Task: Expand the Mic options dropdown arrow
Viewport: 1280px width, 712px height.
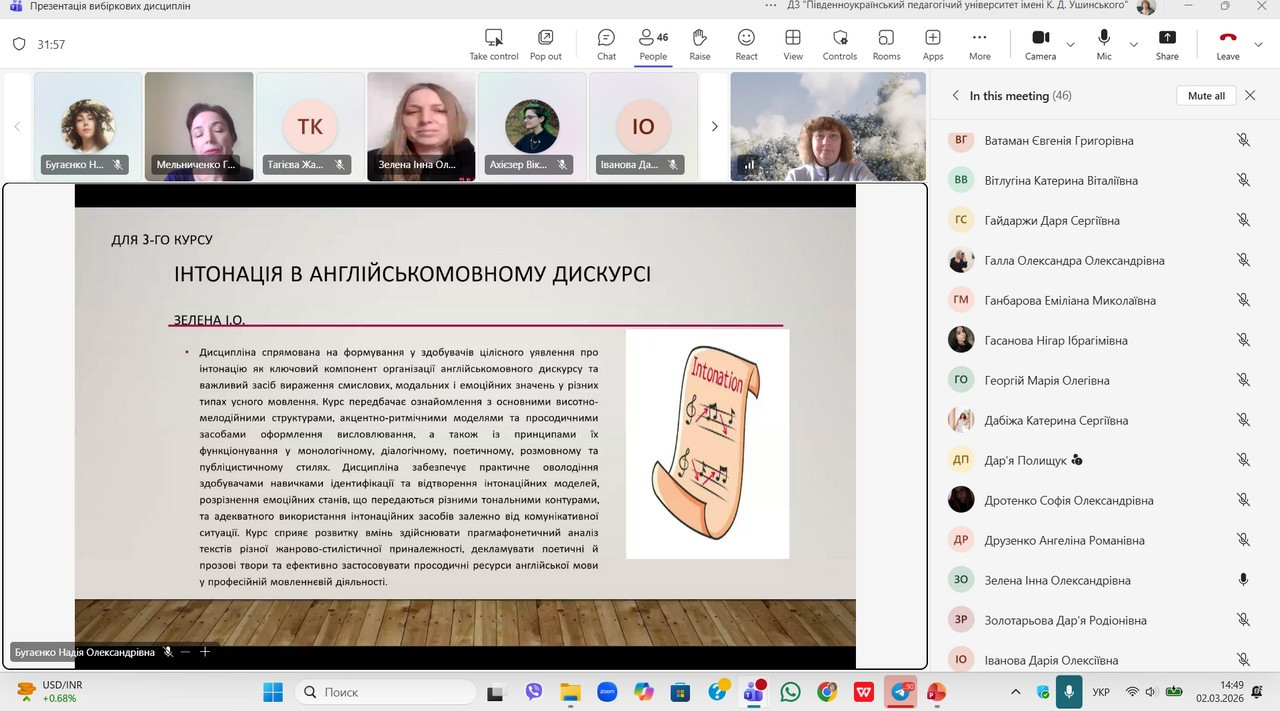Action: (x=1133, y=45)
